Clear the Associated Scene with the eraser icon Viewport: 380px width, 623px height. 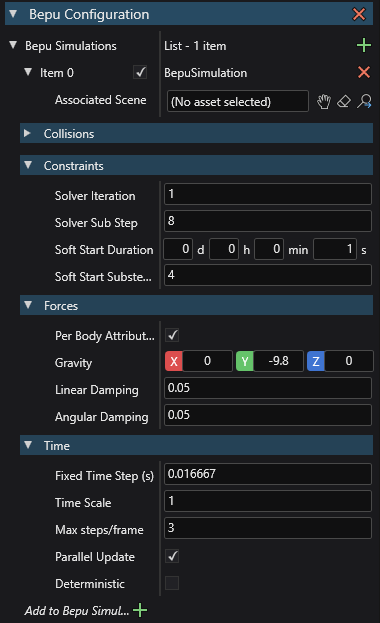coord(344,101)
